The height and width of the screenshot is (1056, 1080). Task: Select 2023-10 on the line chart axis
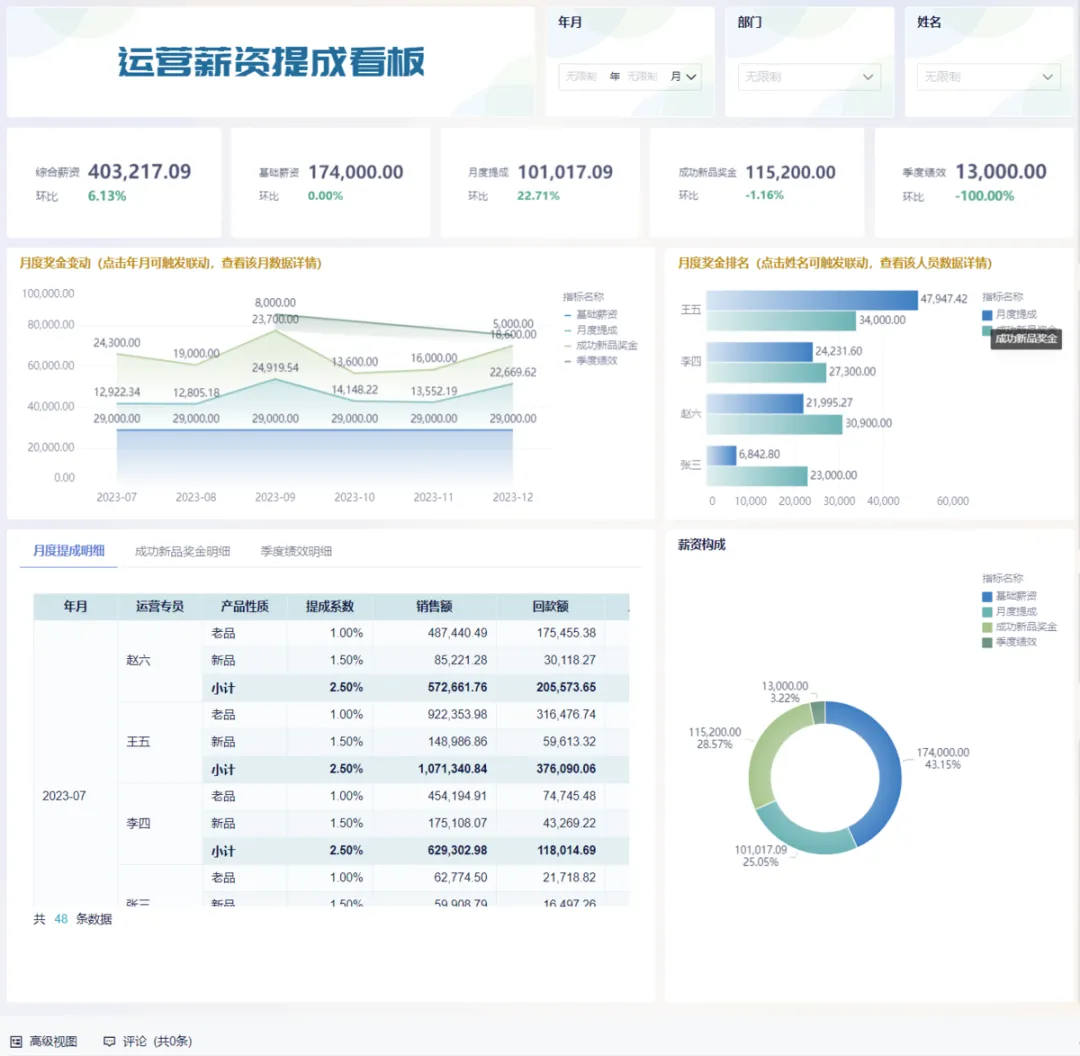point(354,497)
